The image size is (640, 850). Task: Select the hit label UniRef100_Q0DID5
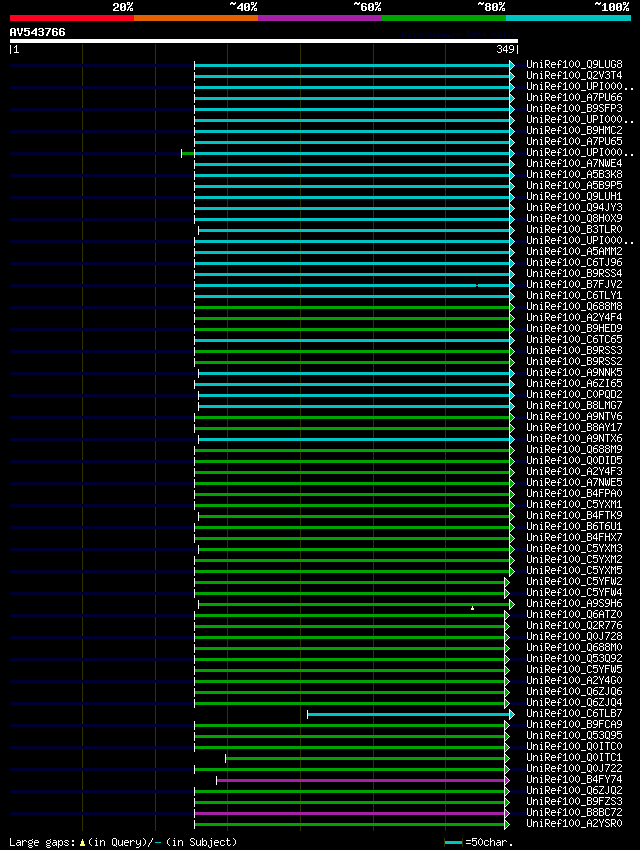point(574,460)
